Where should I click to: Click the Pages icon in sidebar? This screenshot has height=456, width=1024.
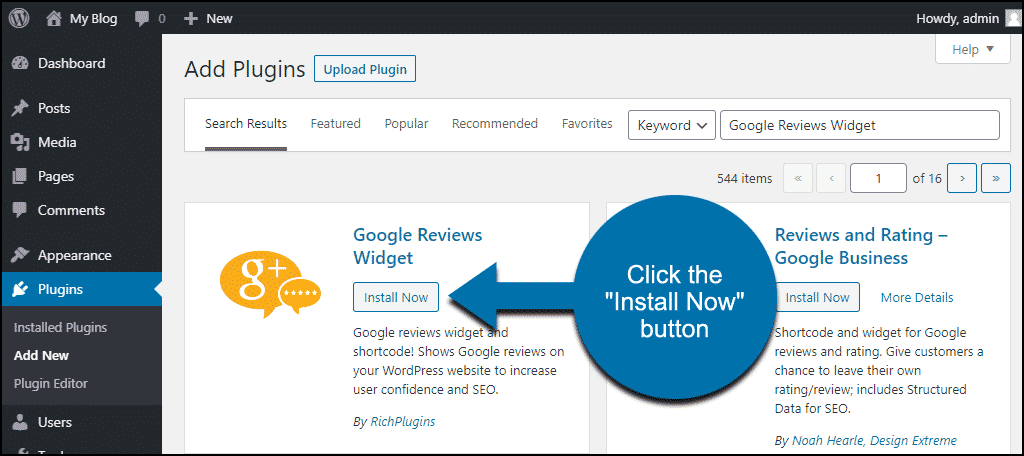pyautogui.click(x=21, y=176)
